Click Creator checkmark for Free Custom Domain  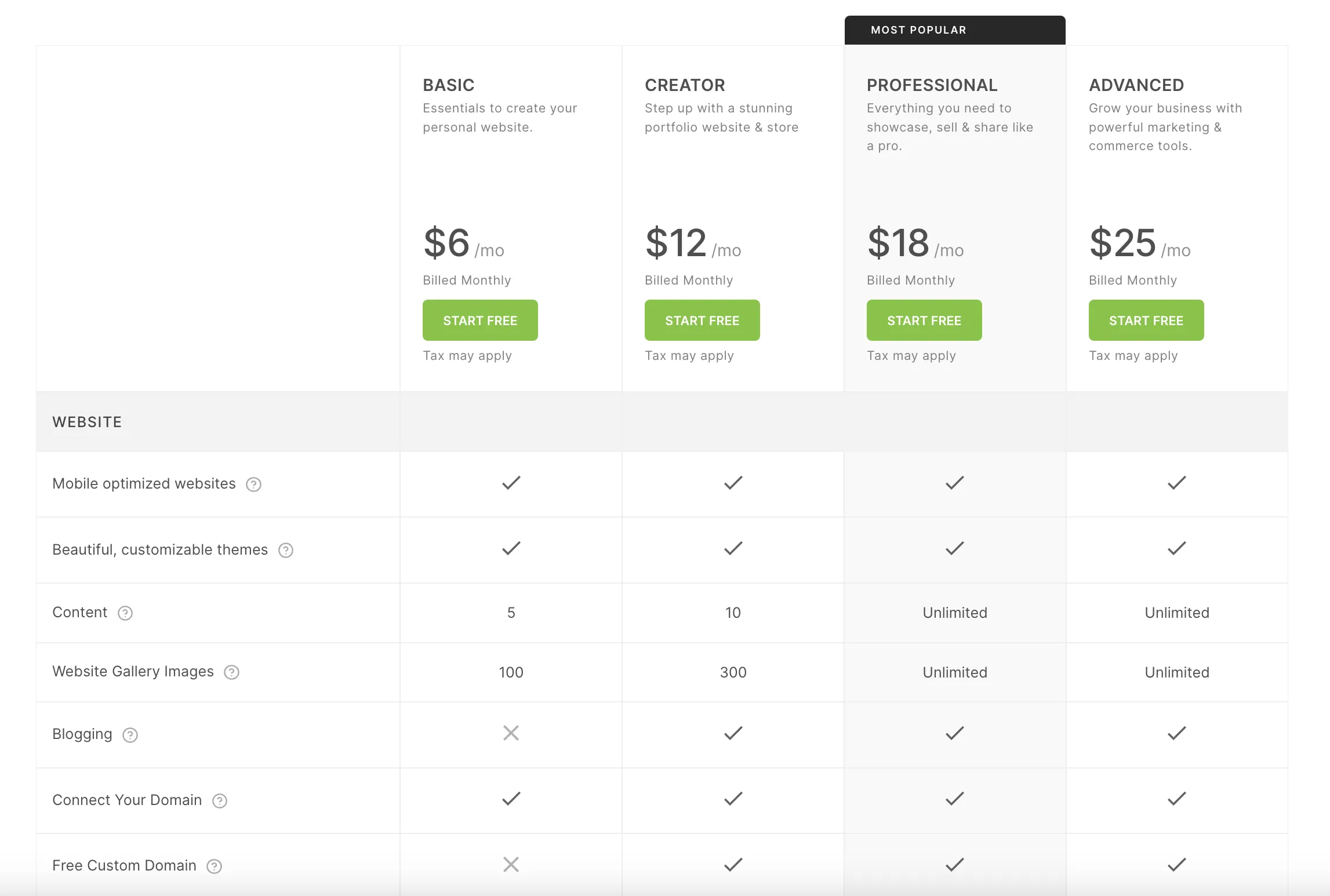pos(733,865)
